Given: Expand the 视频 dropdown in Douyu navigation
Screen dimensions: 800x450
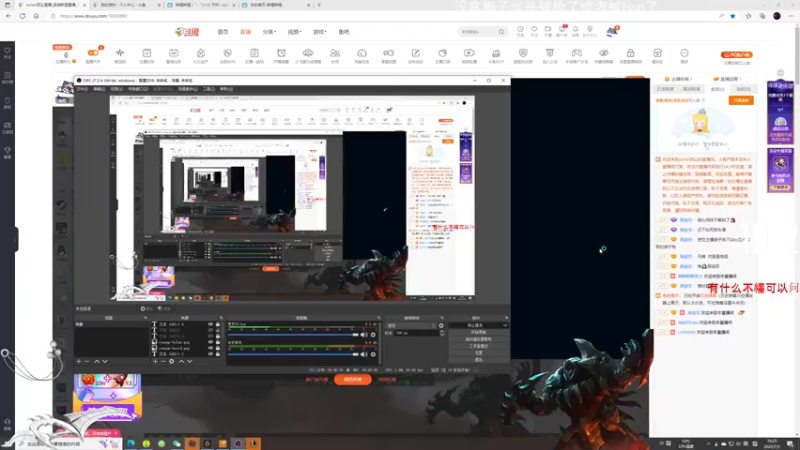Looking at the screenshot, I should [x=294, y=32].
